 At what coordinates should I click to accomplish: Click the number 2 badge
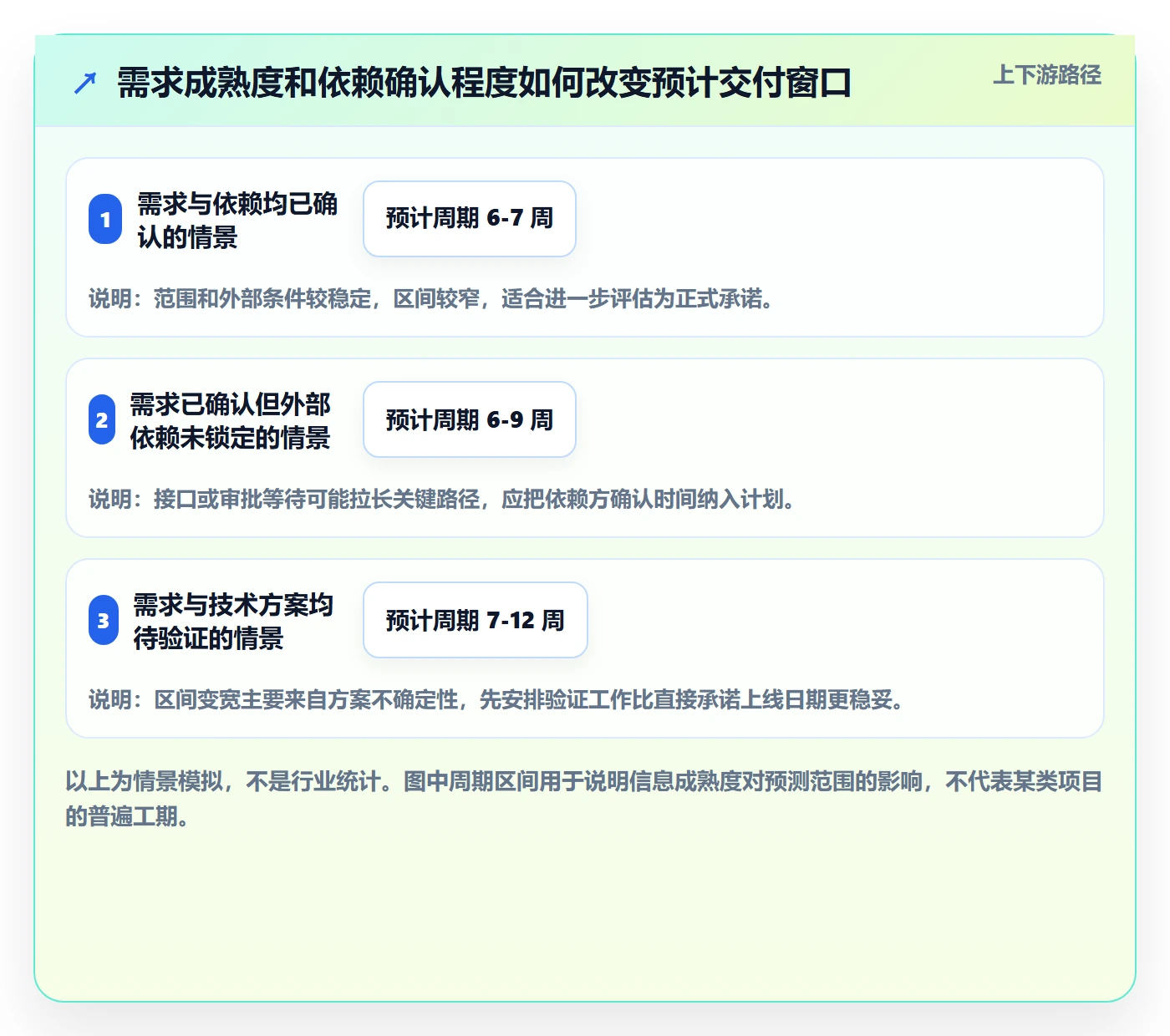102,419
